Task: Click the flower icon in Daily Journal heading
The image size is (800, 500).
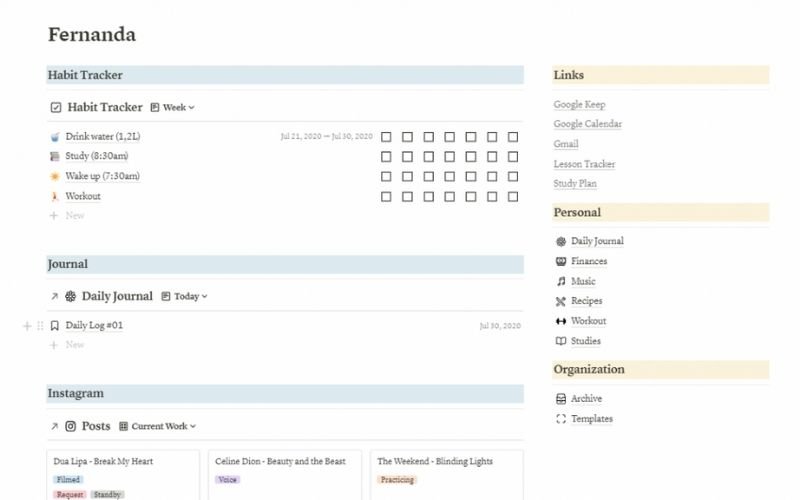Action: coord(70,296)
